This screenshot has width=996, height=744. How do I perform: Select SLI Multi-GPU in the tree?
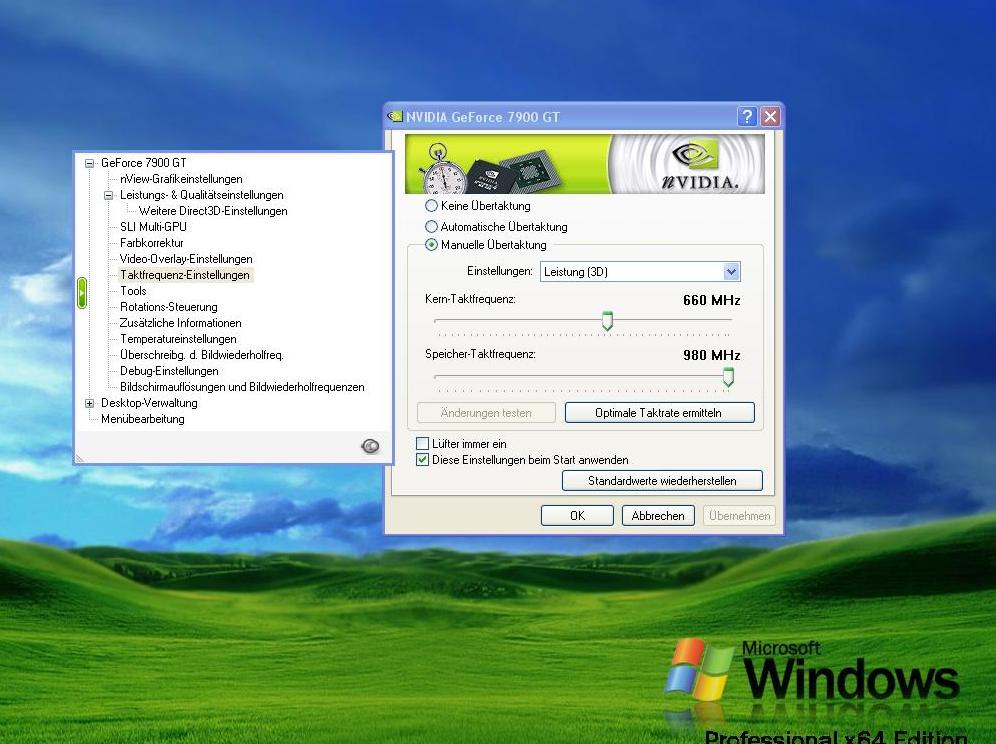point(153,227)
